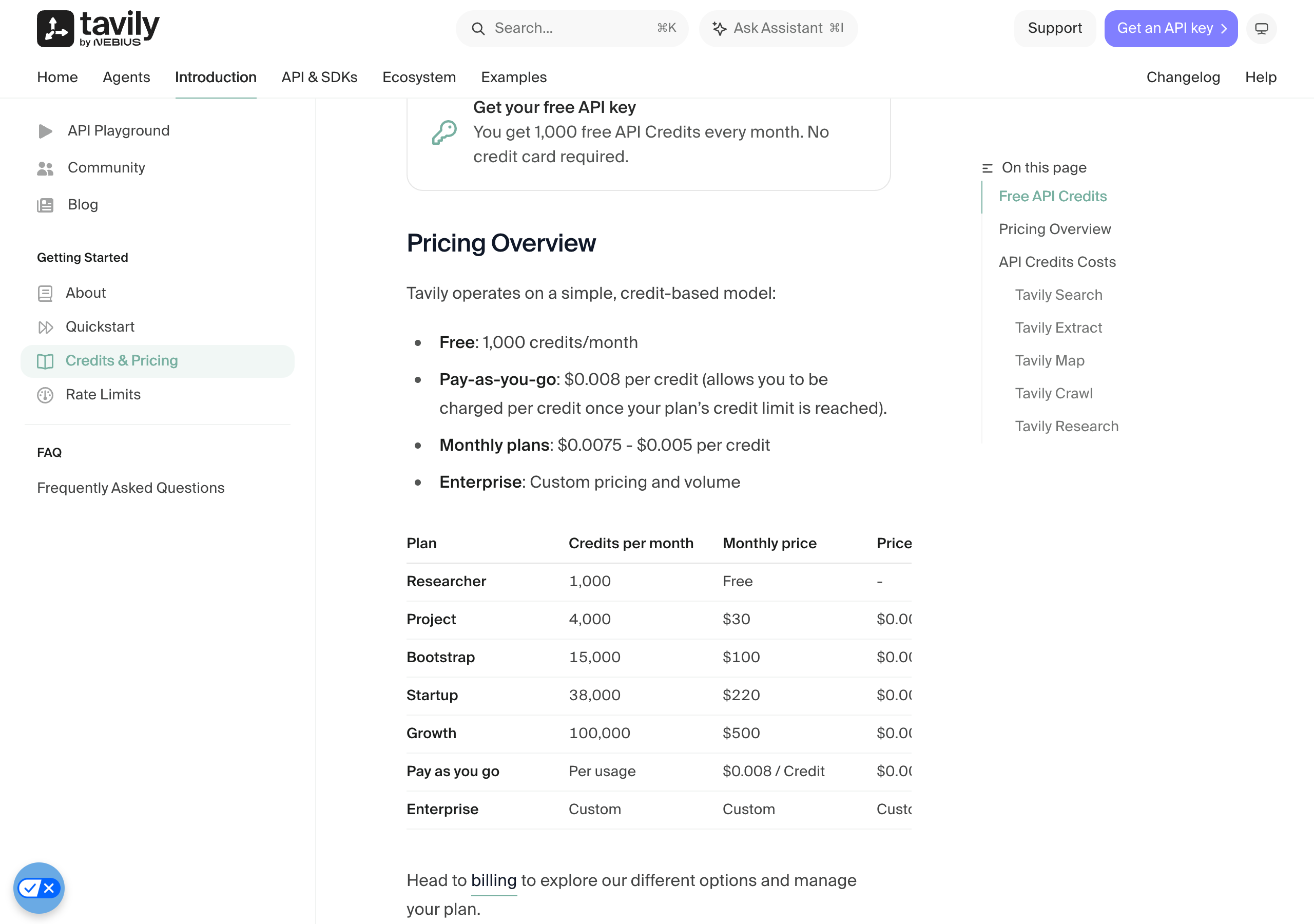Open the Ask Assistant box
Viewport: 1314px width, 924px height.
pyautogui.click(x=778, y=29)
